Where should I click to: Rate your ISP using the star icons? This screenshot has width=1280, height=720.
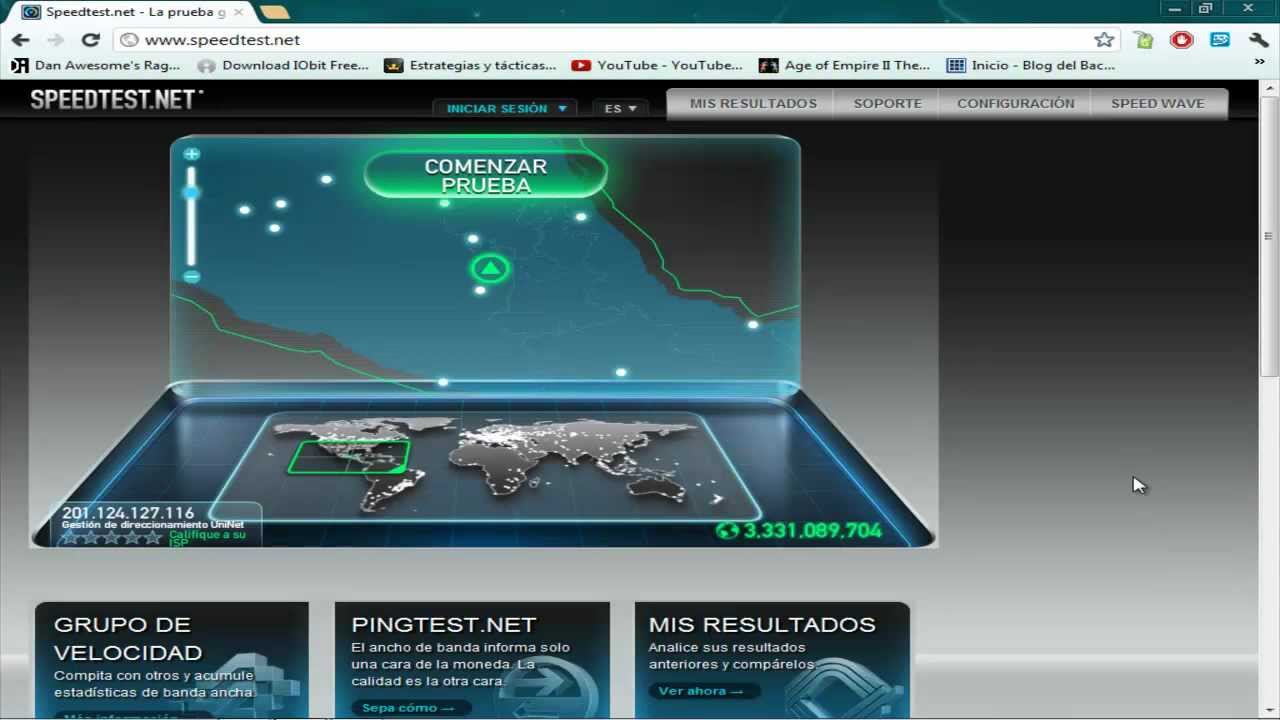coord(112,537)
